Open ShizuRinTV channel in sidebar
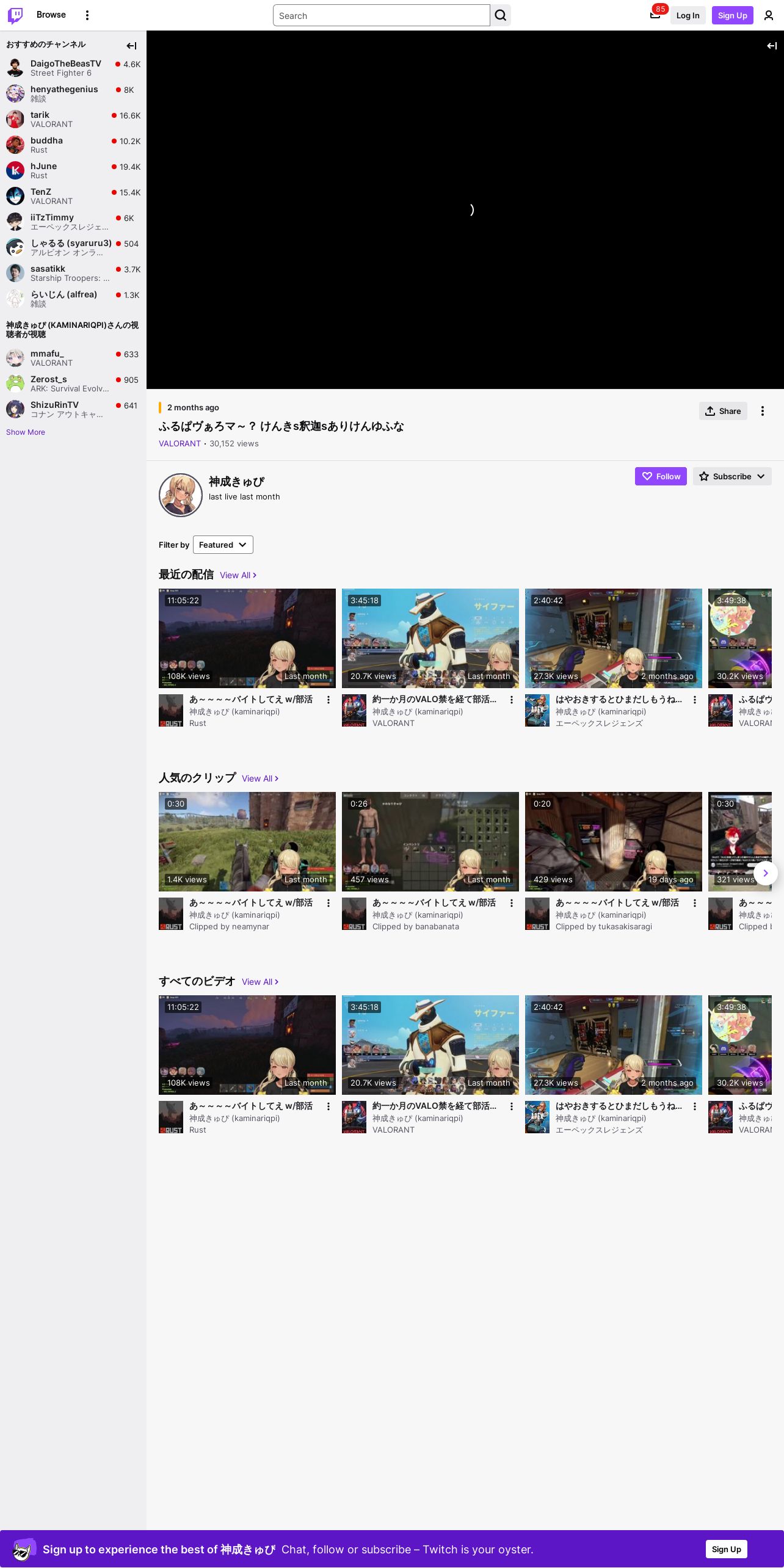 click(73, 409)
